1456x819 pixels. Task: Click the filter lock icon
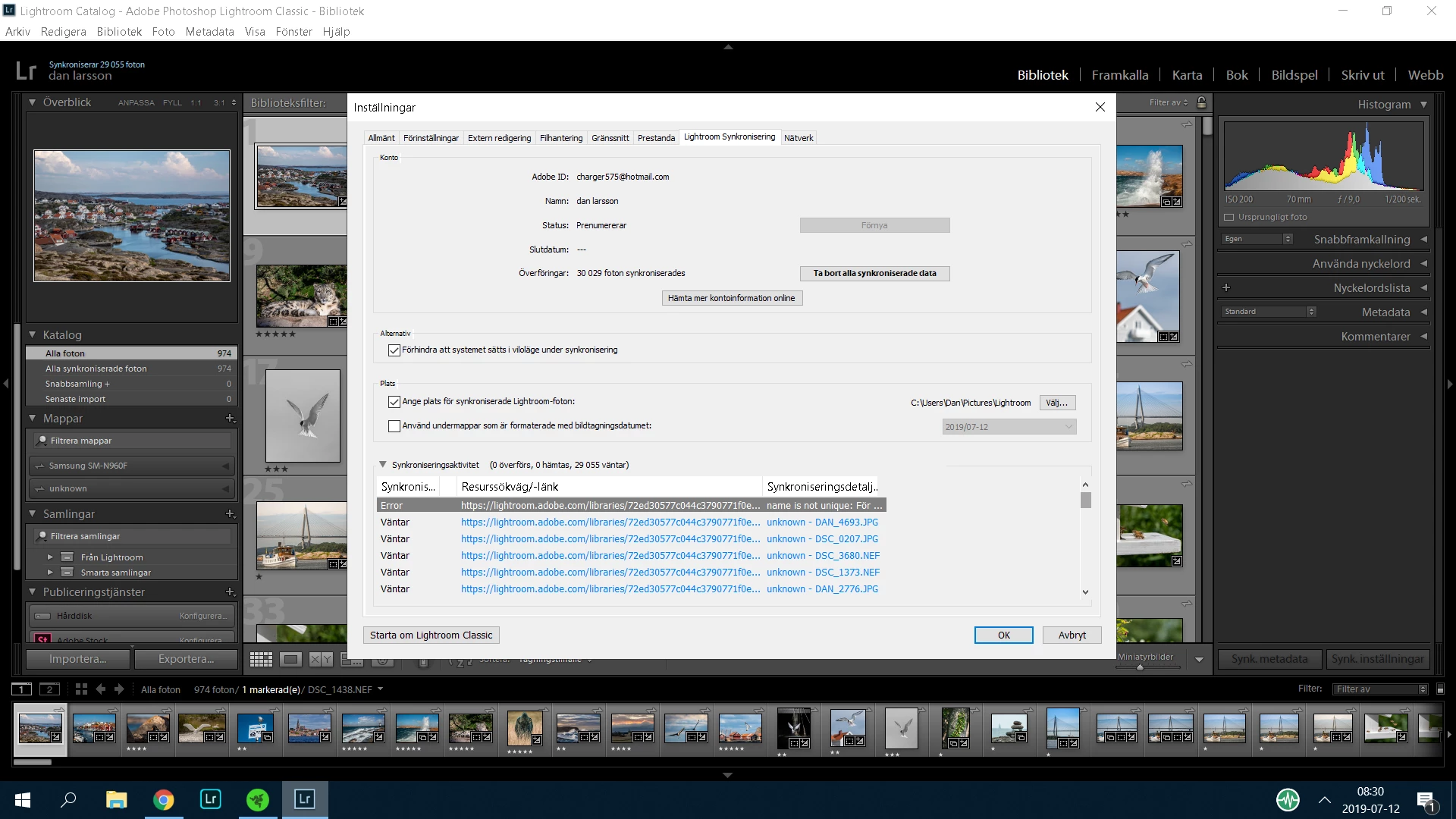click(x=1201, y=102)
